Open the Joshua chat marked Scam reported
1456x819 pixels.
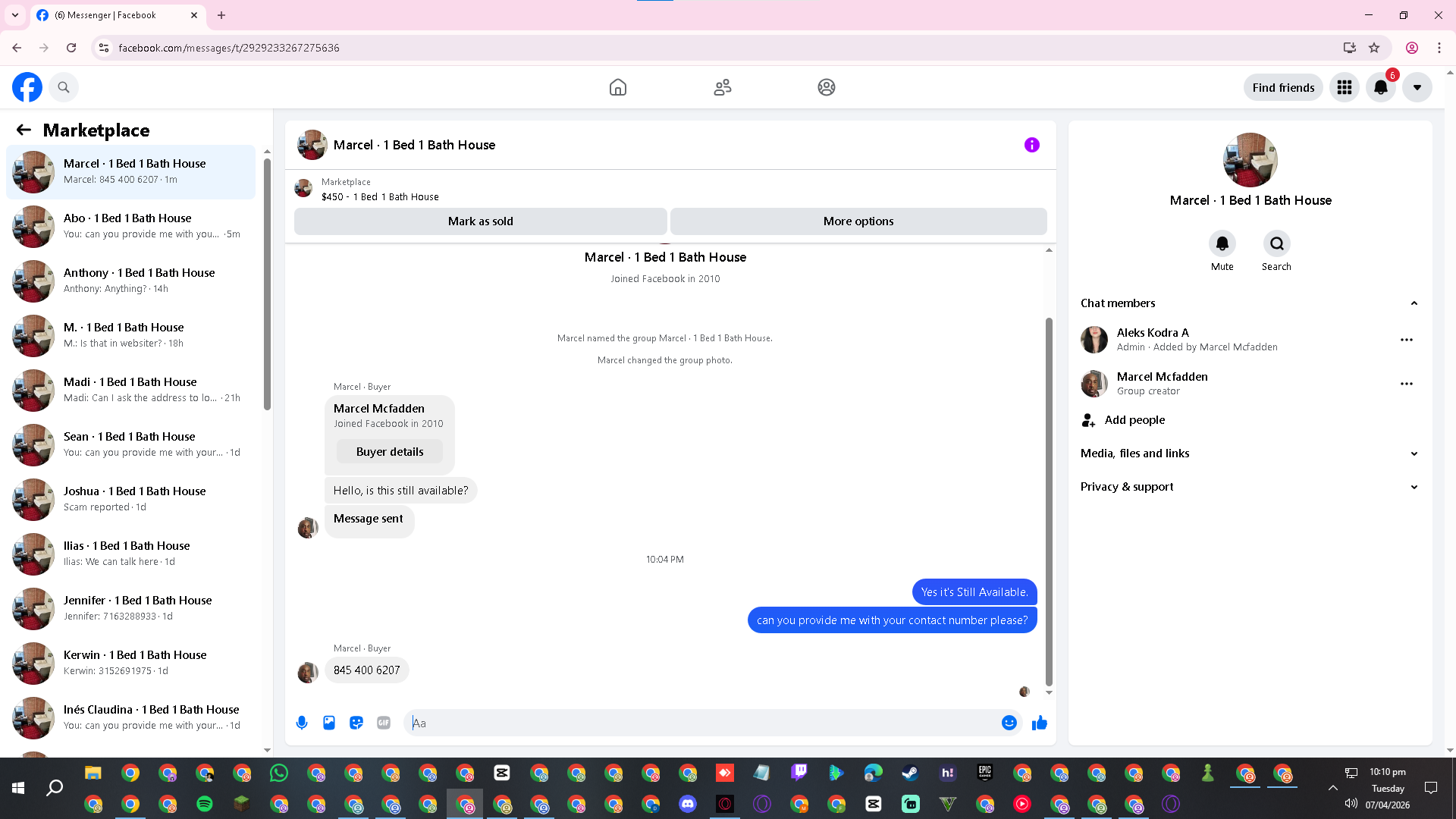[x=131, y=500]
